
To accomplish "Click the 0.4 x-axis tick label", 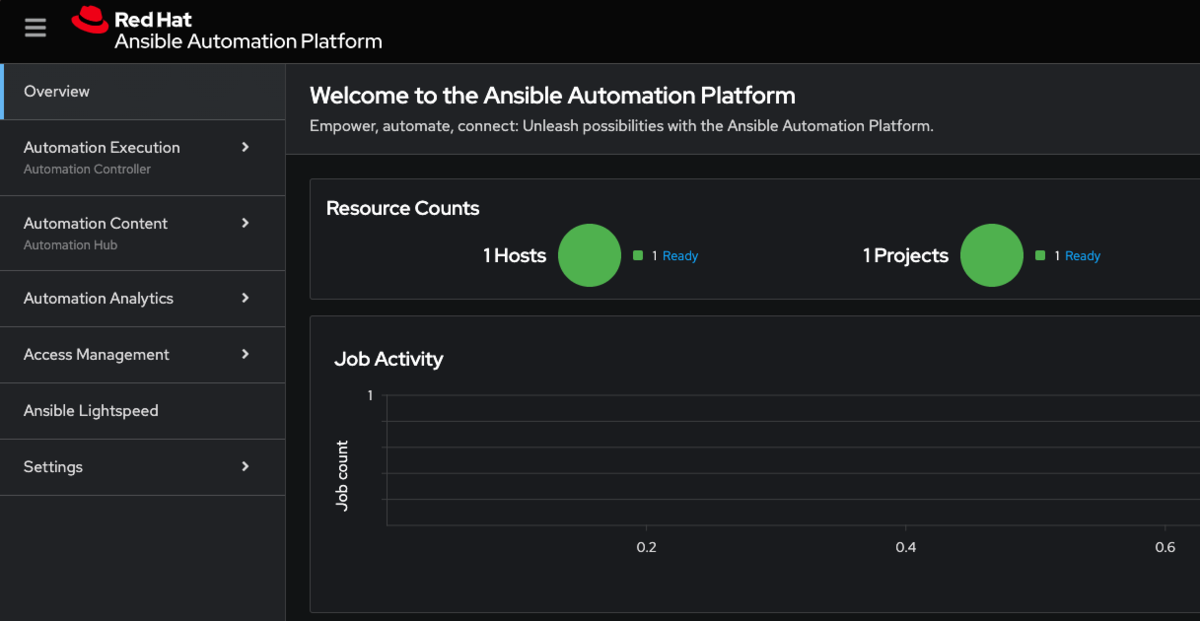I will [906, 547].
